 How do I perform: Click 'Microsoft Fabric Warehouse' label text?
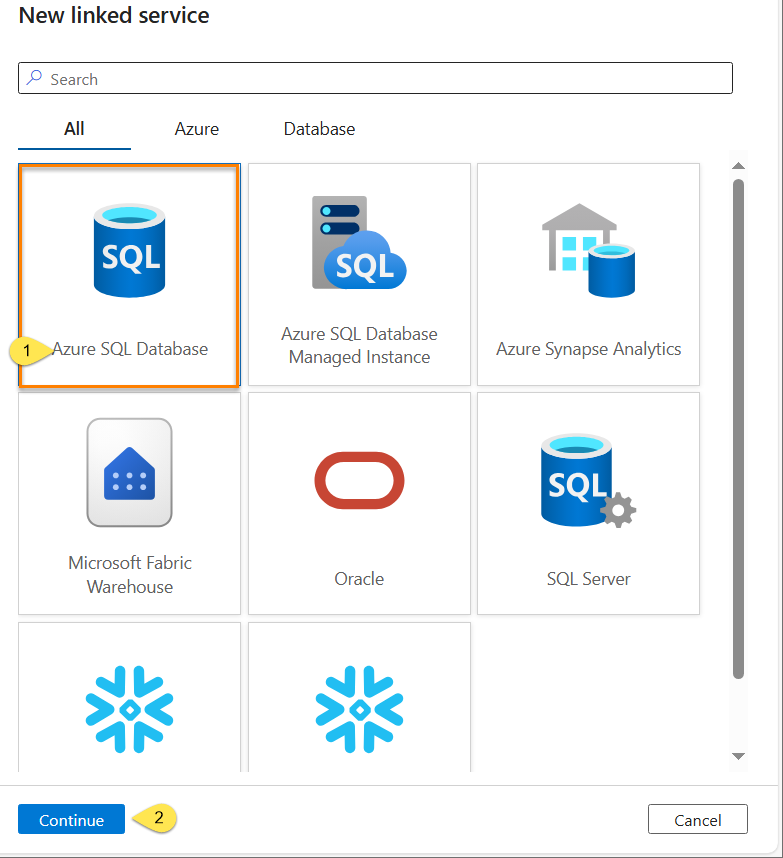130,575
